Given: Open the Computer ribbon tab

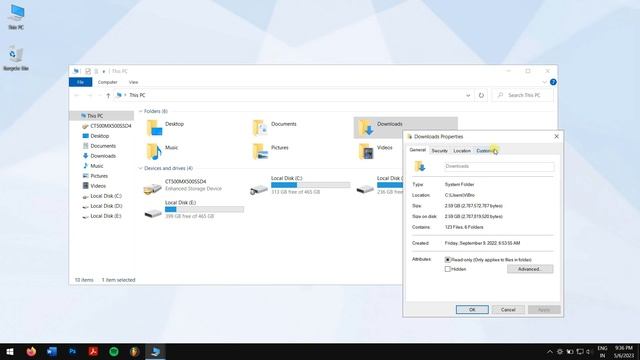Looking at the screenshot, I should coord(107,82).
